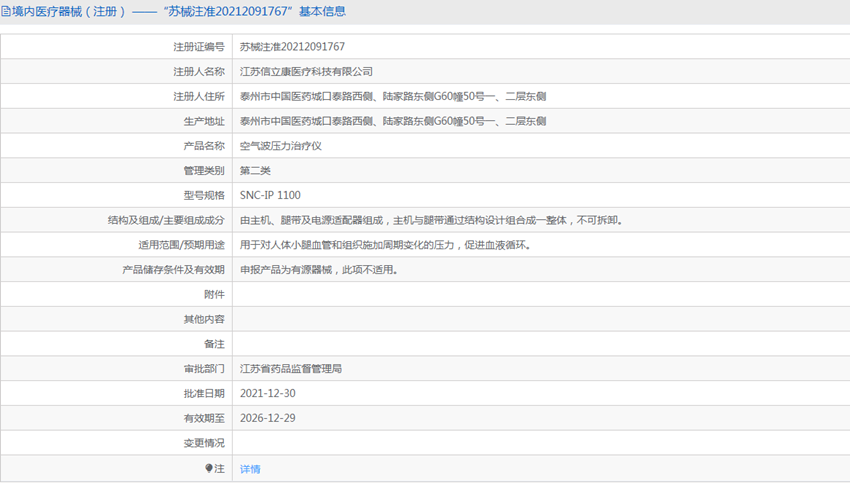Viewport: 850px width, 485px height.
Task: Select the 注册人名称 label
Action: (199, 72)
